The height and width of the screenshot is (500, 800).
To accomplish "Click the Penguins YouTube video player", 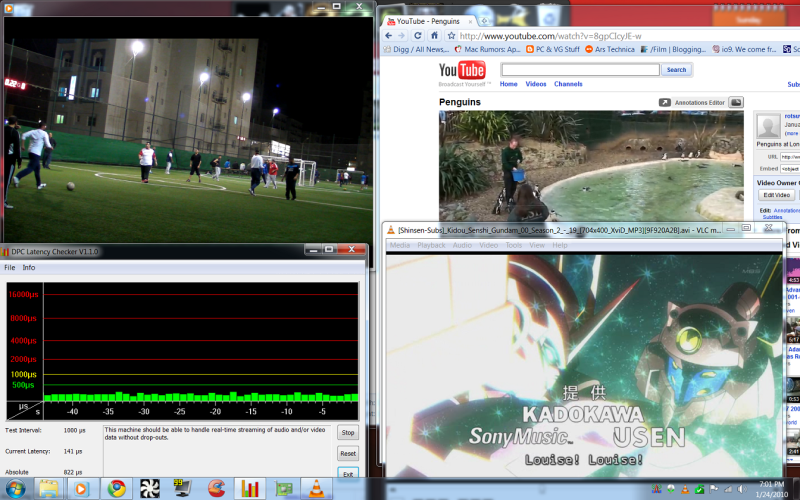I will point(591,166).
